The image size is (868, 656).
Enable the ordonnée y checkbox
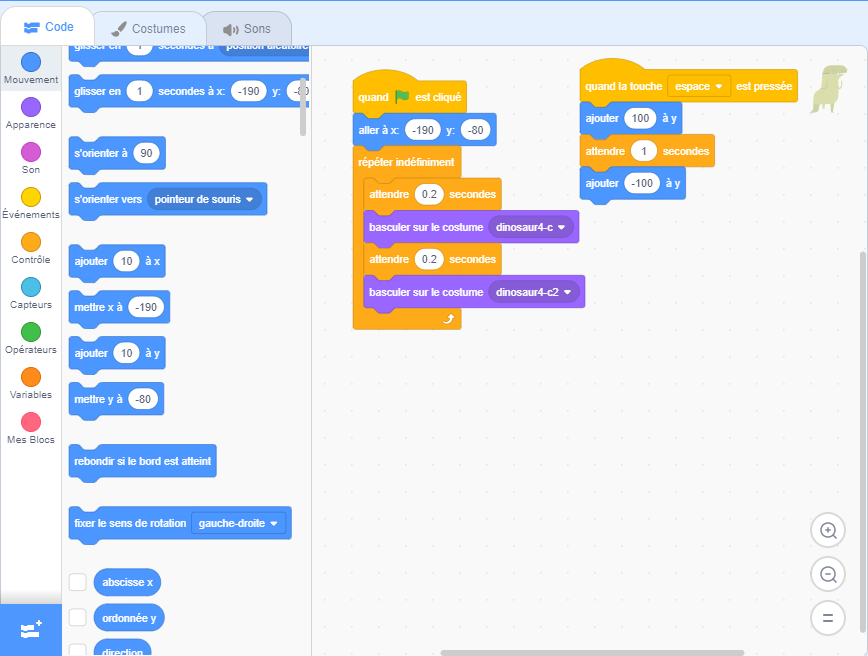click(77, 618)
